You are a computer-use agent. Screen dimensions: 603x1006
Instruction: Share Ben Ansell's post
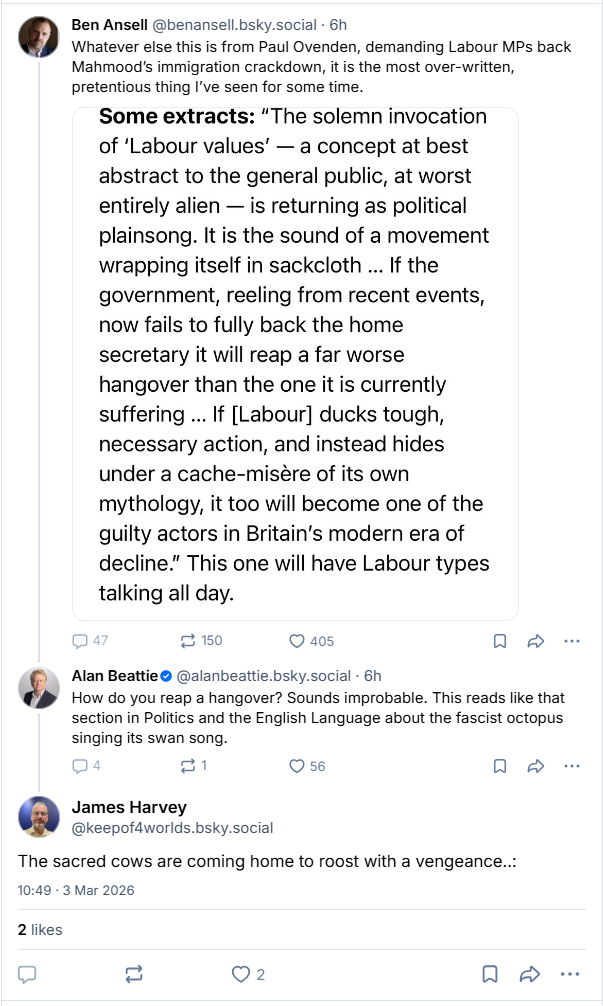pyautogui.click(x=535, y=641)
